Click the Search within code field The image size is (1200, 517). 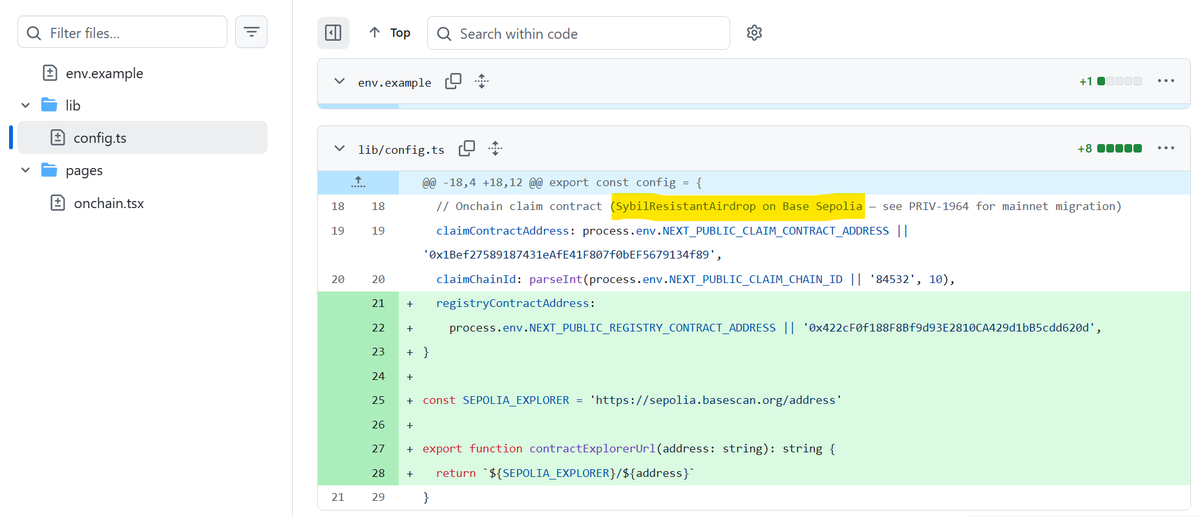(578, 33)
